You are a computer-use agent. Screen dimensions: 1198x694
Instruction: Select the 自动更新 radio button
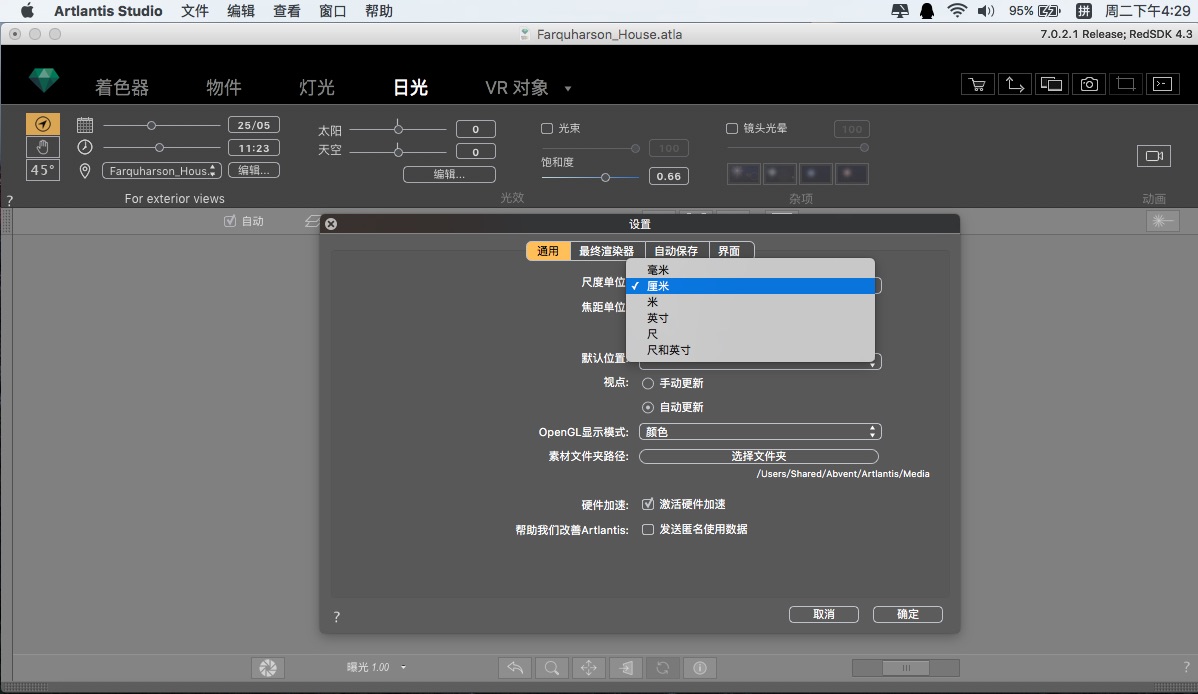coord(648,407)
